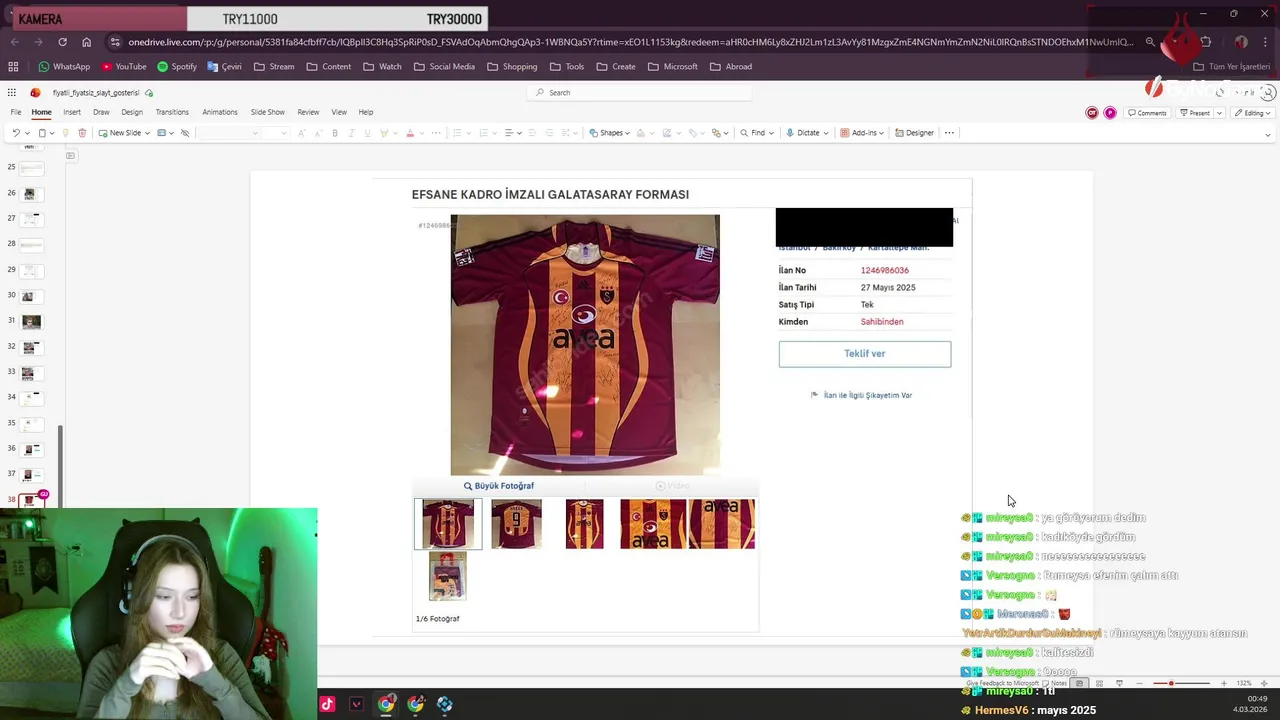This screenshot has width=1280, height=720.
Task: Toggle Italic formatting
Action: [x=351, y=133]
